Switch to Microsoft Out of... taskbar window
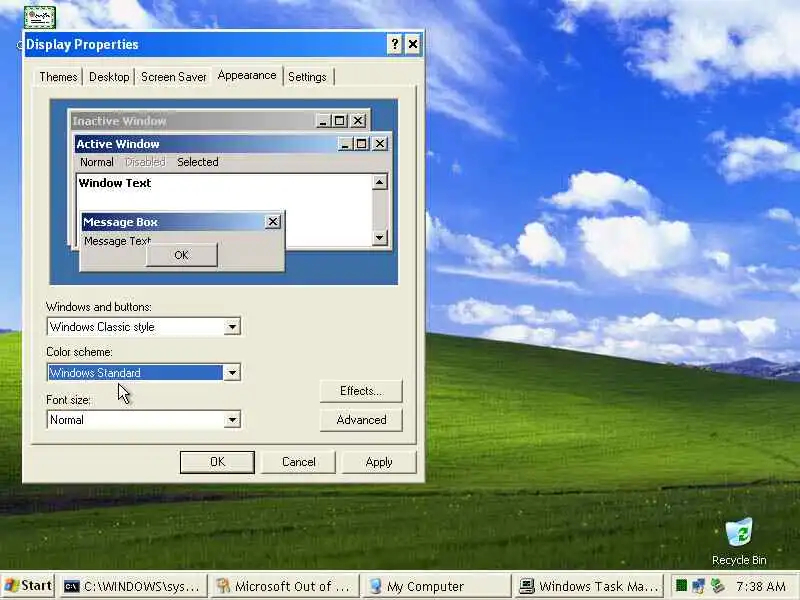Screen dimensions: 800x600 286,586
